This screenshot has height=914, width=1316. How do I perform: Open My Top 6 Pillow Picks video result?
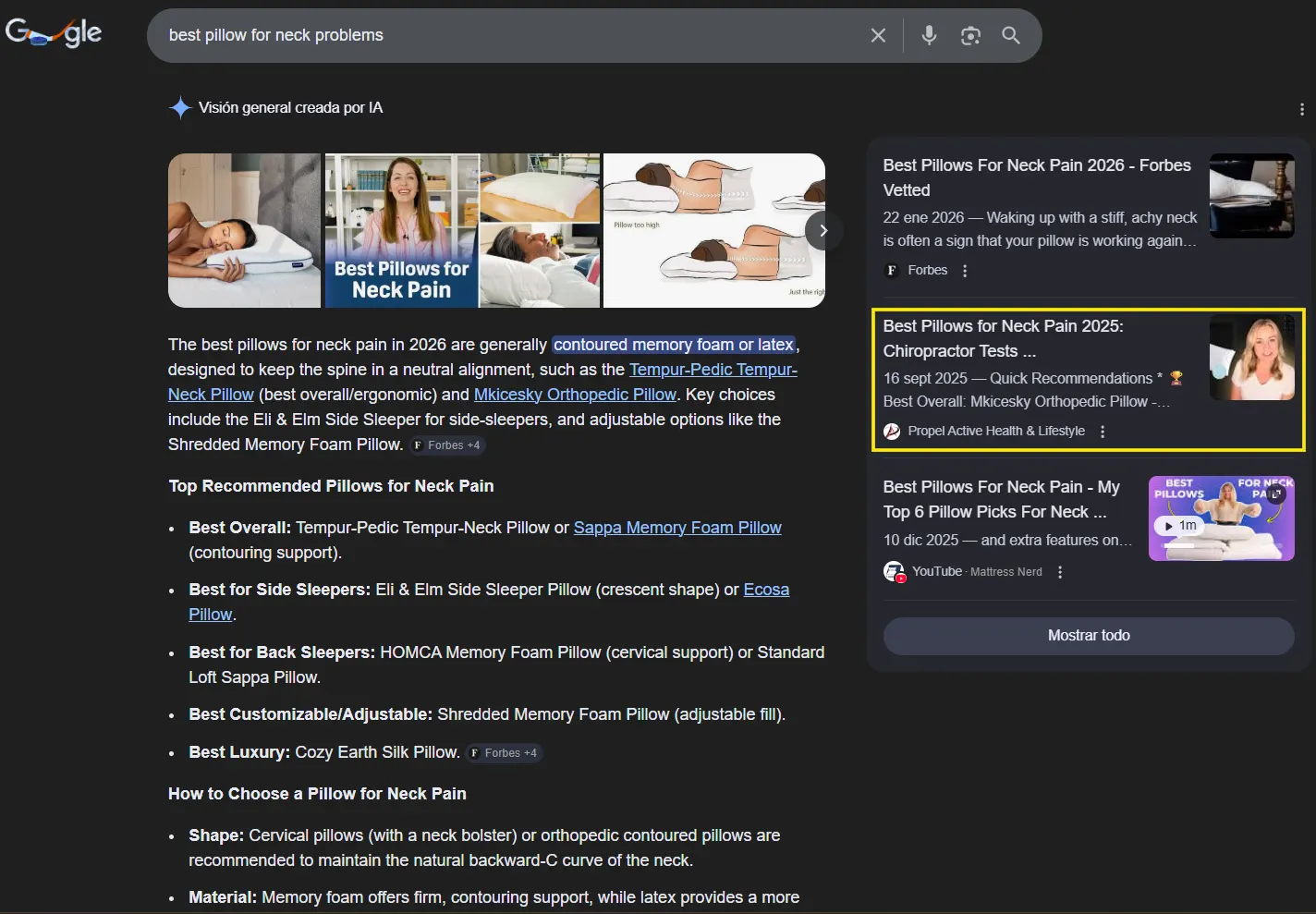(x=1002, y=499)
